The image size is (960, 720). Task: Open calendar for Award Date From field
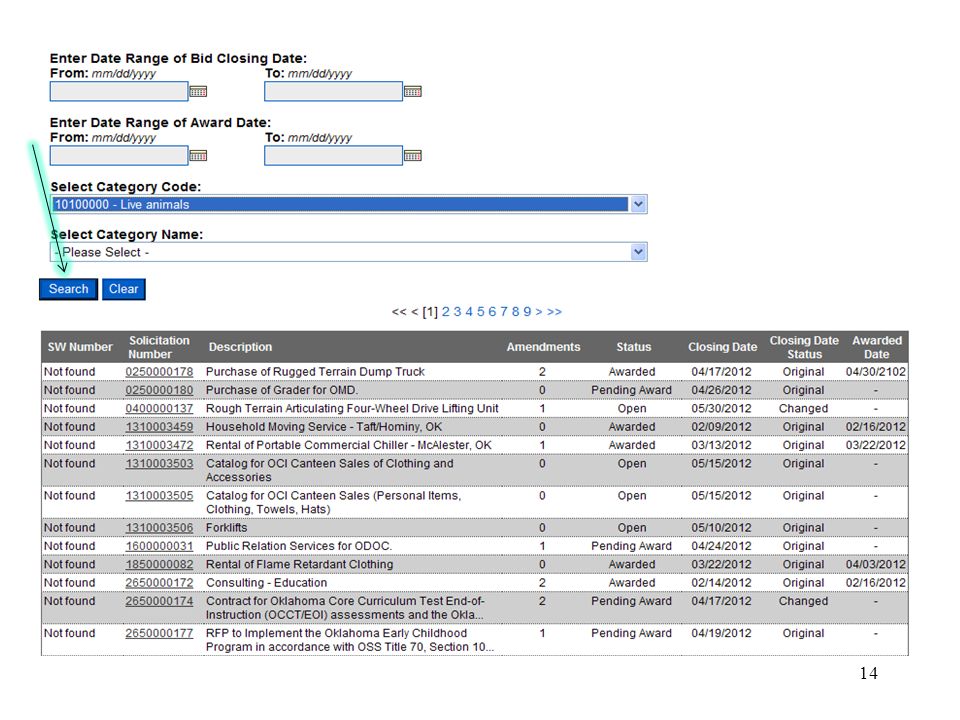[198, 156]
